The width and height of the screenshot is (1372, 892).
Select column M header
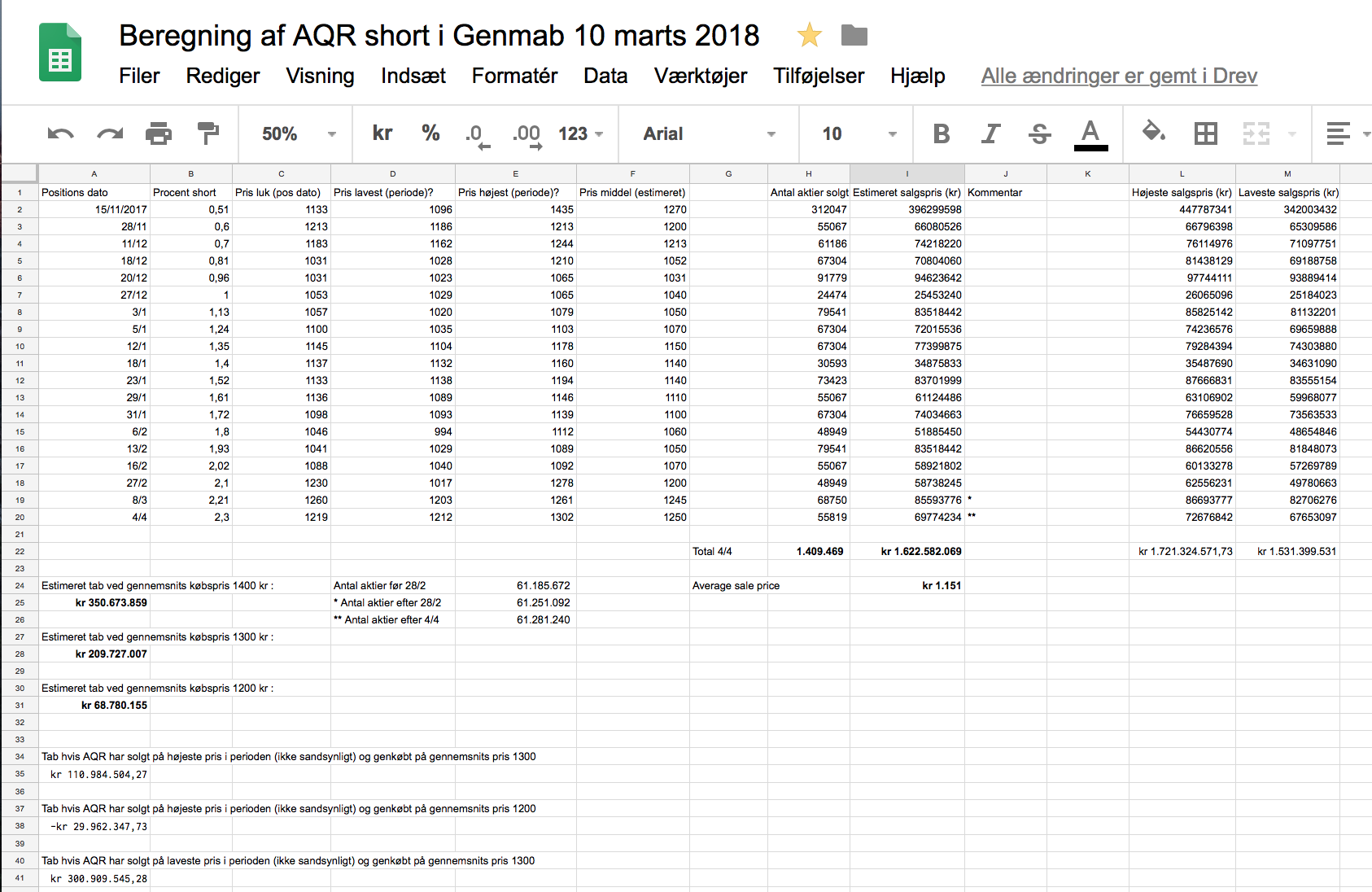tap(1287, 173)
